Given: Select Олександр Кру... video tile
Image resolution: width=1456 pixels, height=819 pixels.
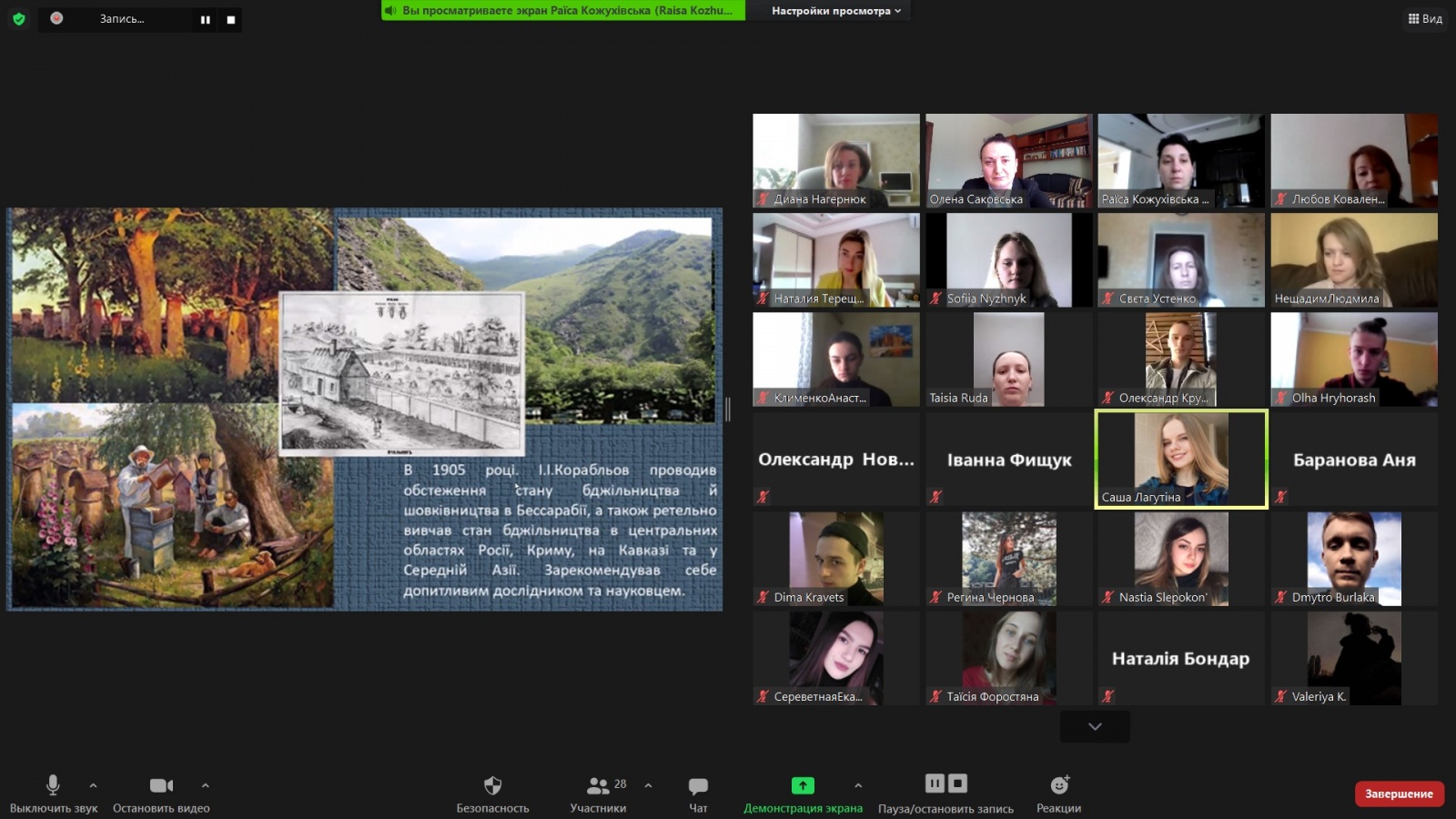Looking at the screenshot, I should pyautogui.click(x=1181, y=359).
